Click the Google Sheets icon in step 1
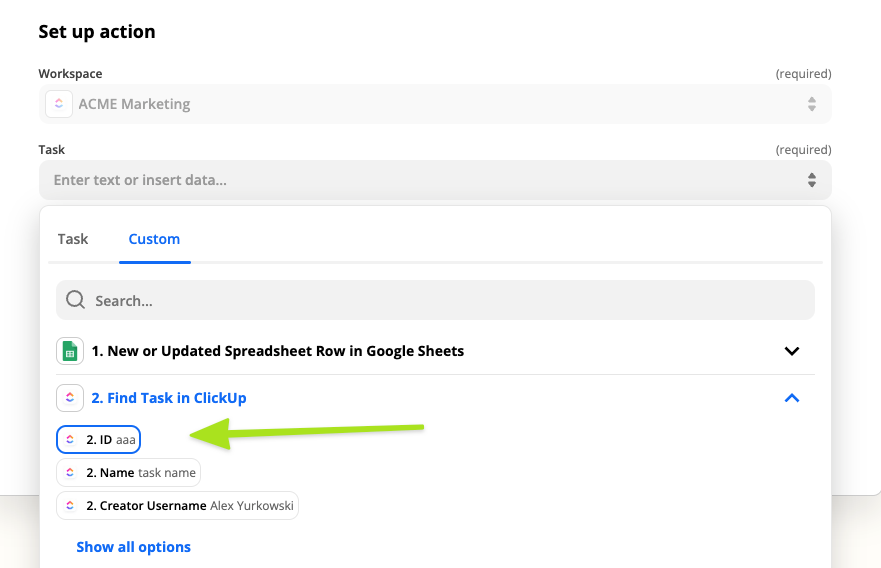 point(70,351)
